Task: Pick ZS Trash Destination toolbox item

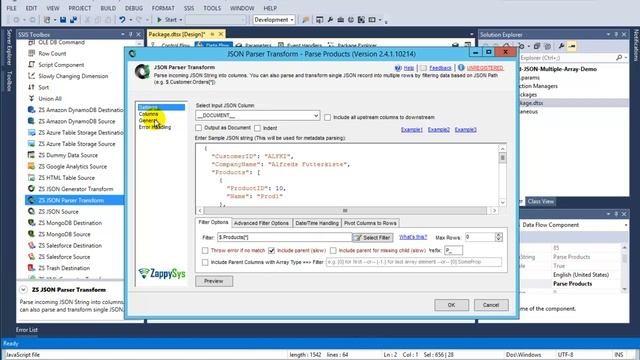Action: (x=64, y=268)
